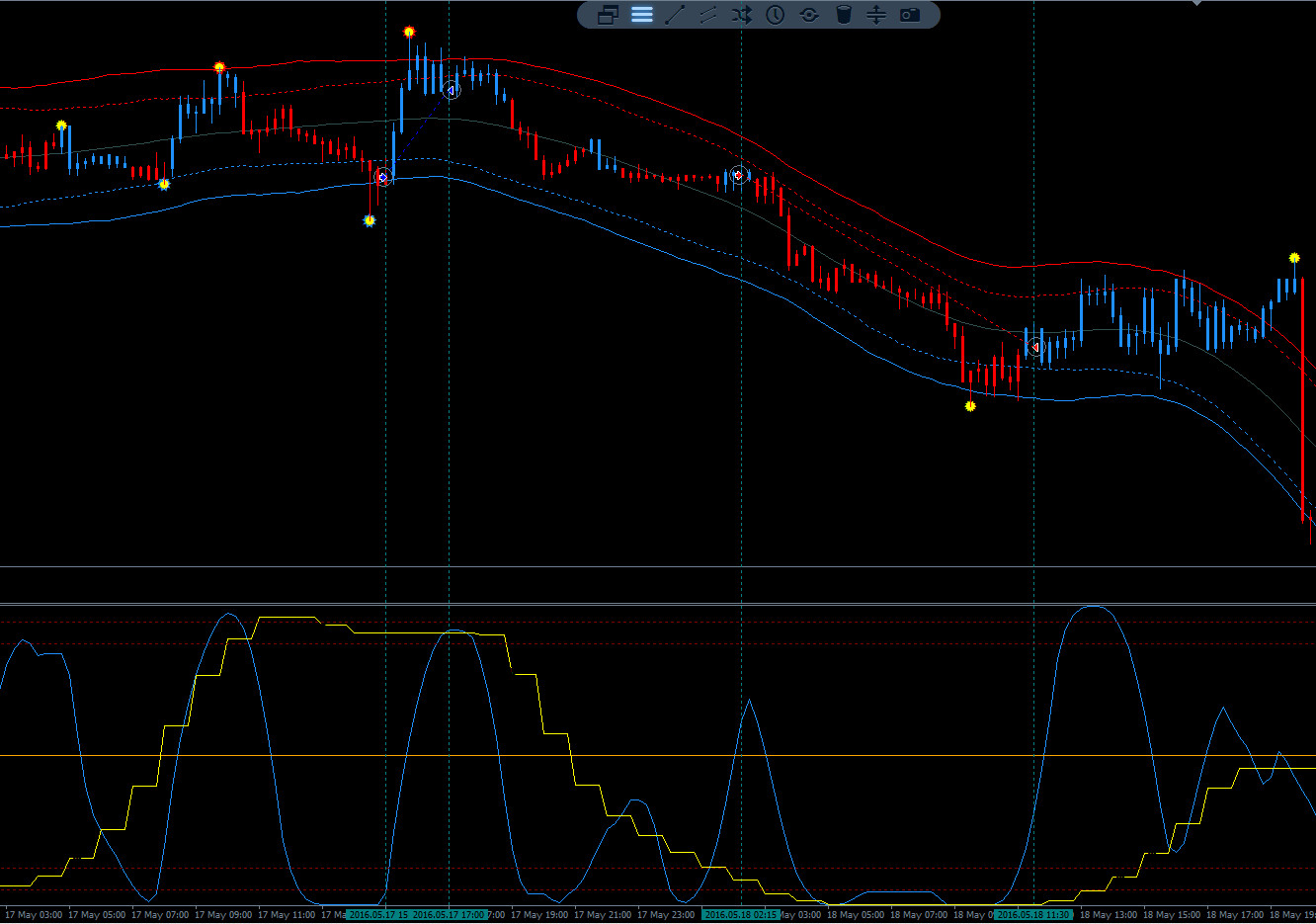Select the 2016.05.18 02:15 time label
This screenshot has width=1316, height=924.
click(741, 915)
